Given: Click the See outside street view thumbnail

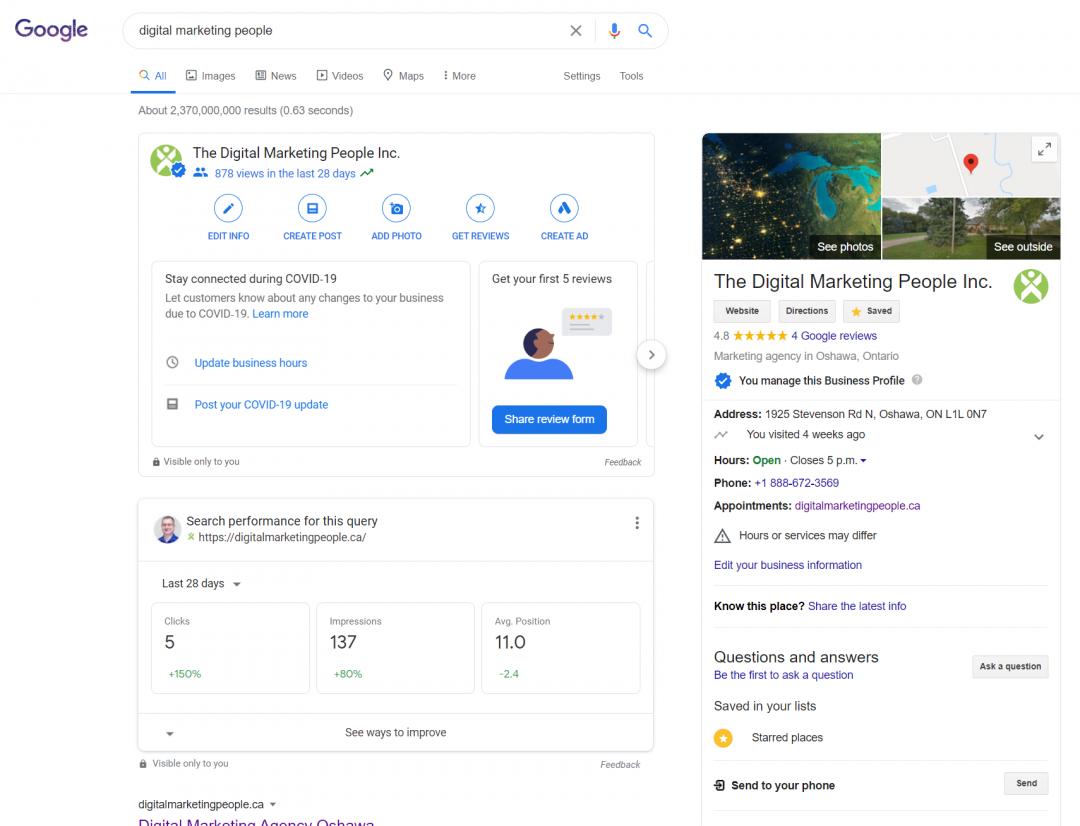Looking at the screenshot, I should point(971,229).
